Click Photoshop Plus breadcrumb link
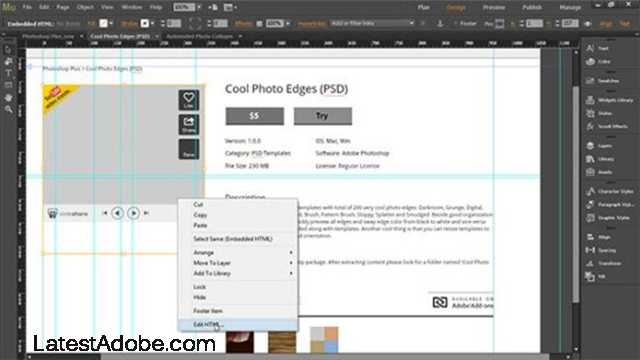 (x=61, y=69)
